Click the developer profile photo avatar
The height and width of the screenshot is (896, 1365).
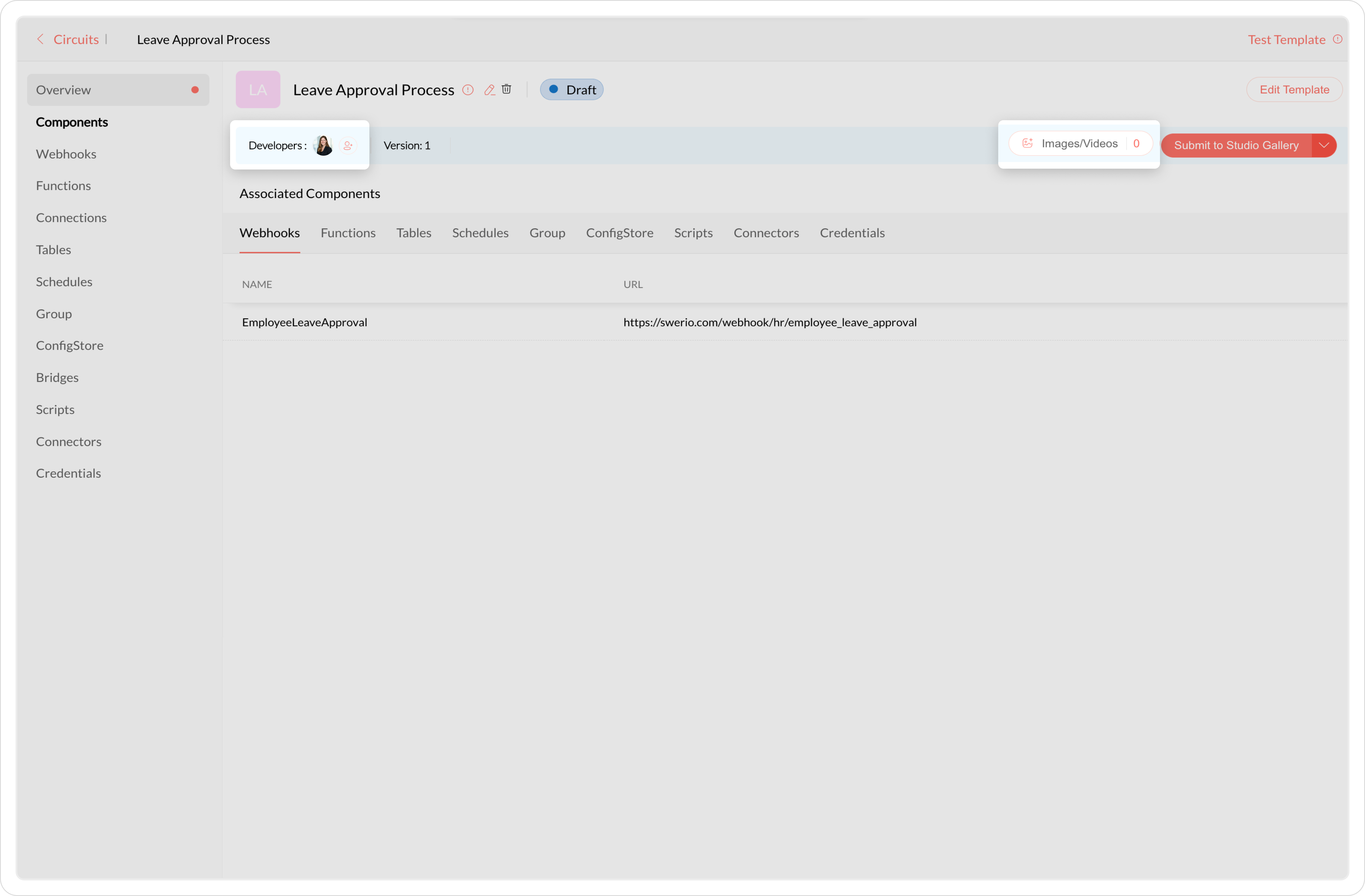point(324,146)
